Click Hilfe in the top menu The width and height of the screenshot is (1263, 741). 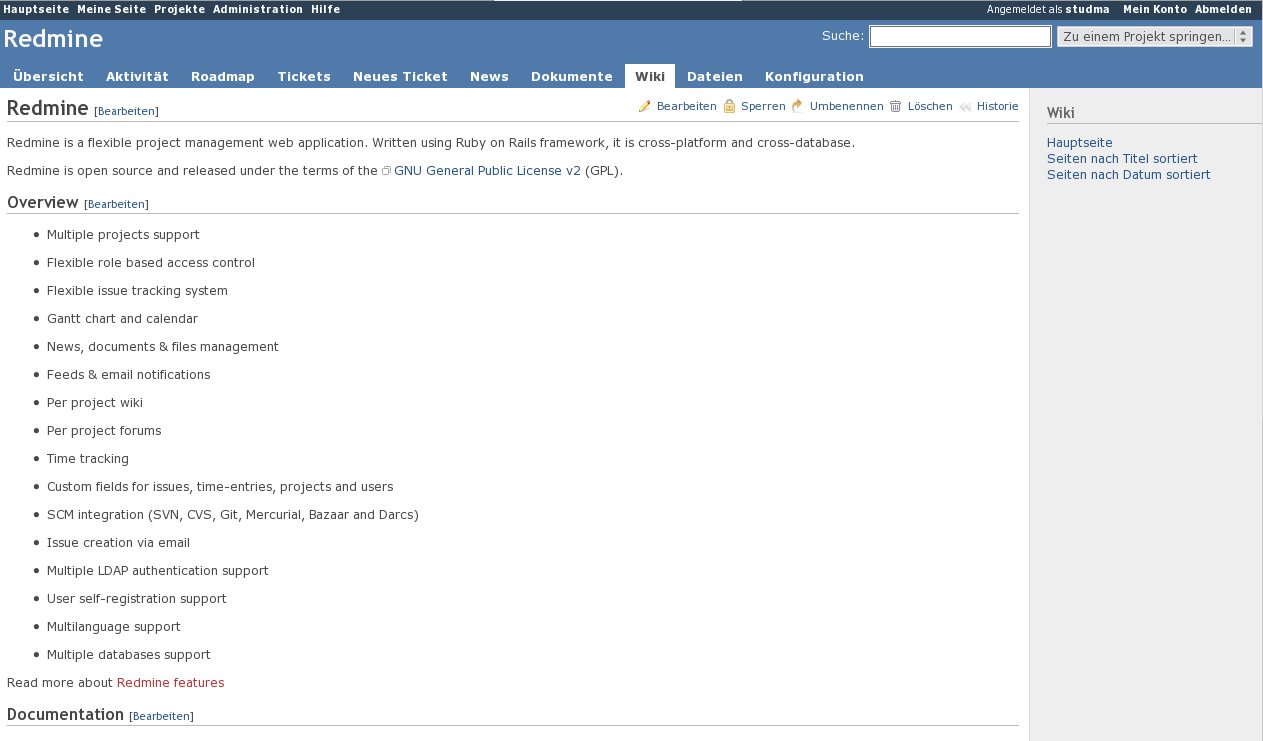325,9
